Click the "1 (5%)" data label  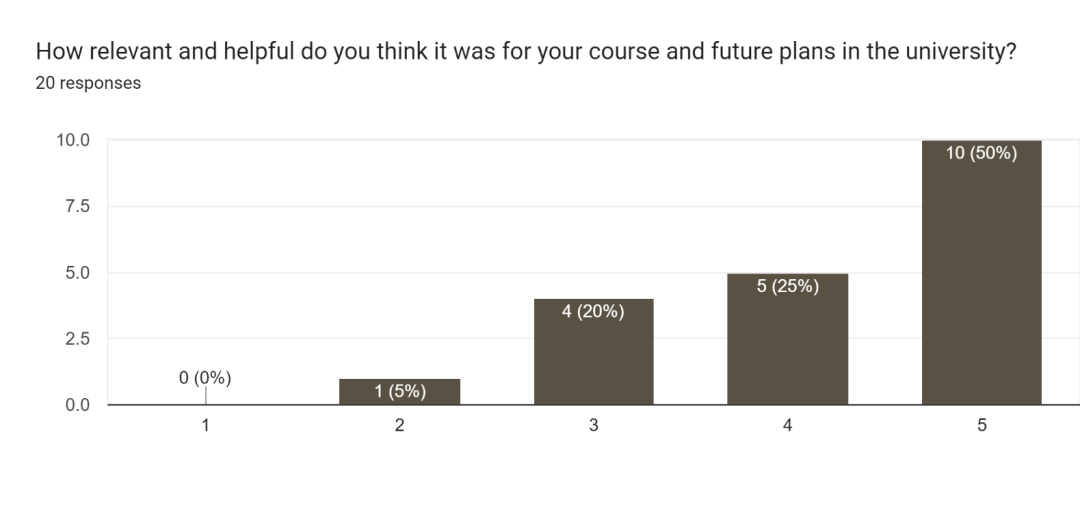coord(399,391)
